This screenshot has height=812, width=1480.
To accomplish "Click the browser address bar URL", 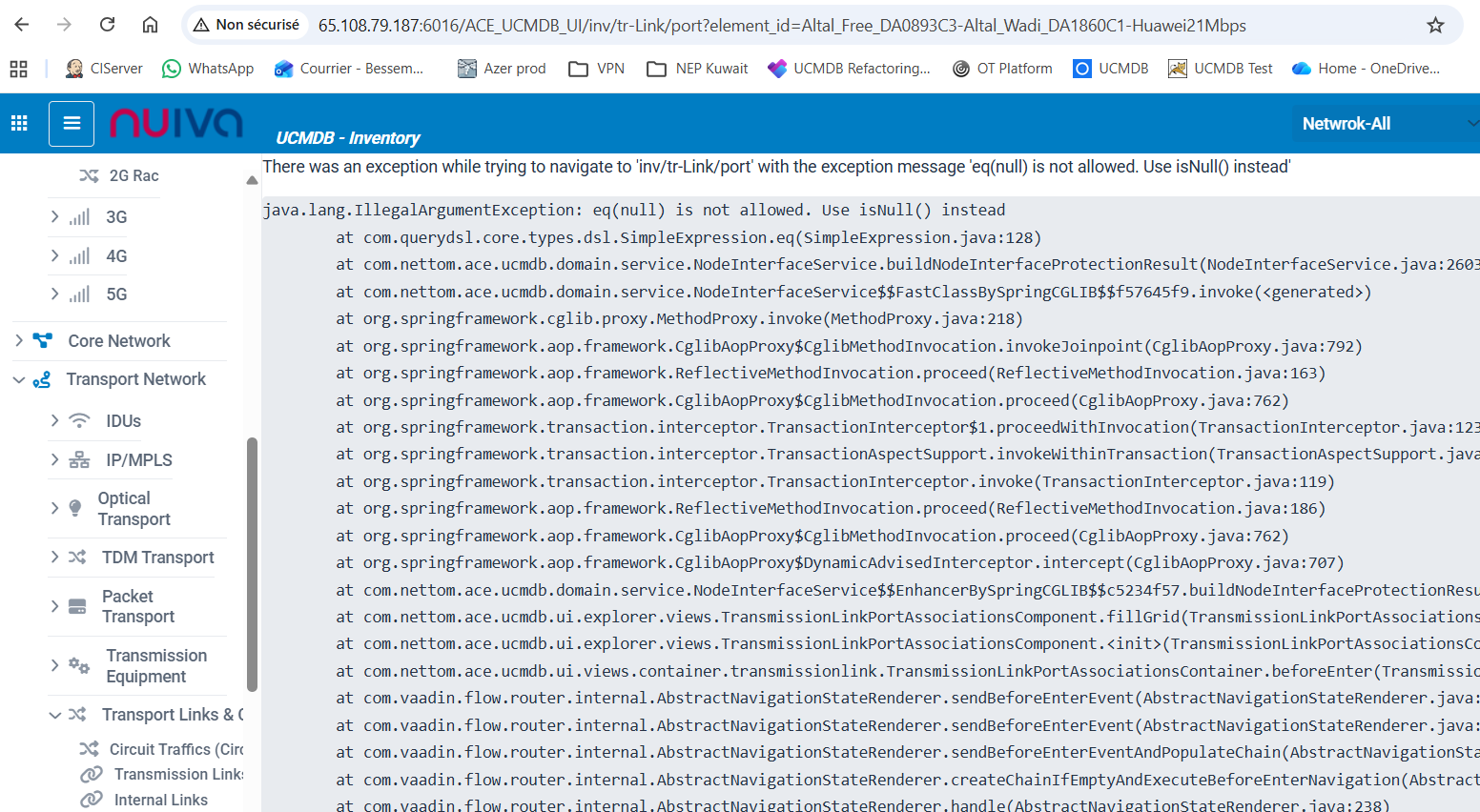I will (x=782, y=26).
